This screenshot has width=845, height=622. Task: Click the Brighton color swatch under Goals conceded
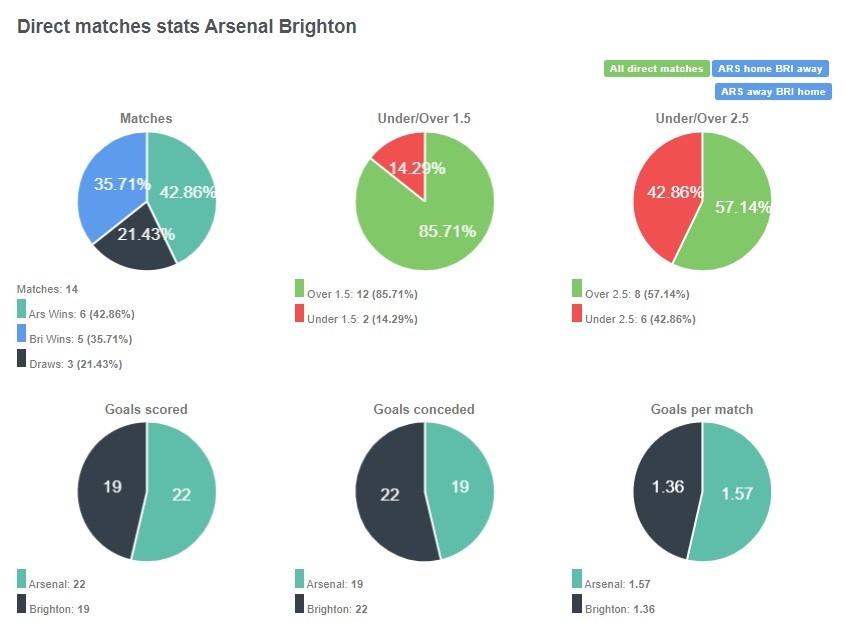point(297,604)
